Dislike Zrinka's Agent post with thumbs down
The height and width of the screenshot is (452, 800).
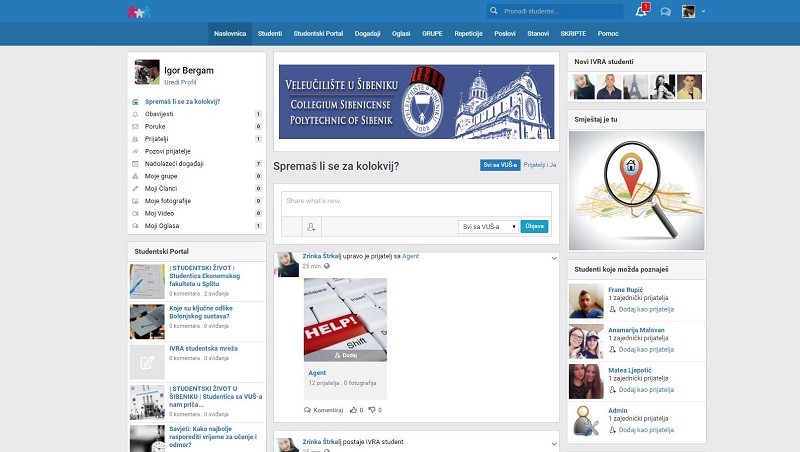click(x=372, y=409)
